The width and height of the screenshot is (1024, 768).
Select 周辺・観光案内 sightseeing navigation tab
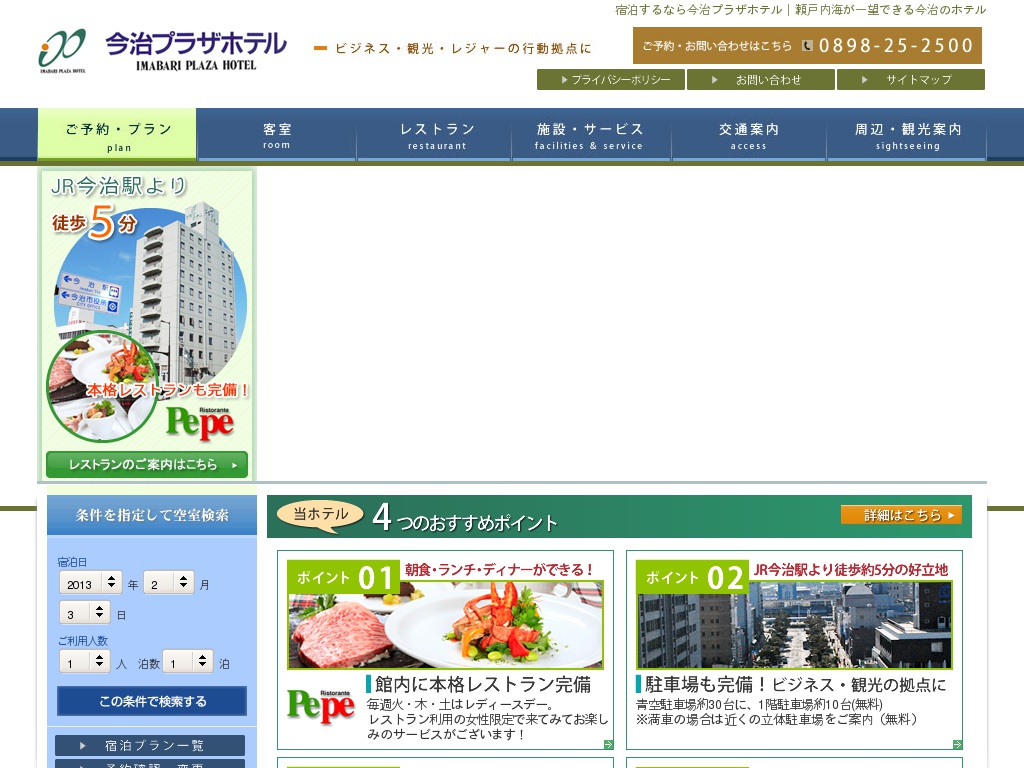coord(907,135)
